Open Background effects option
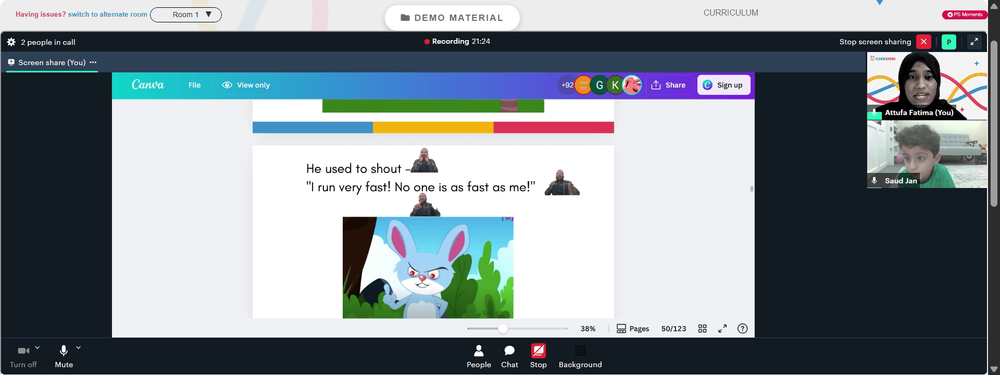Viewport: 1000px width, 375px height. (x=580, y=357)
